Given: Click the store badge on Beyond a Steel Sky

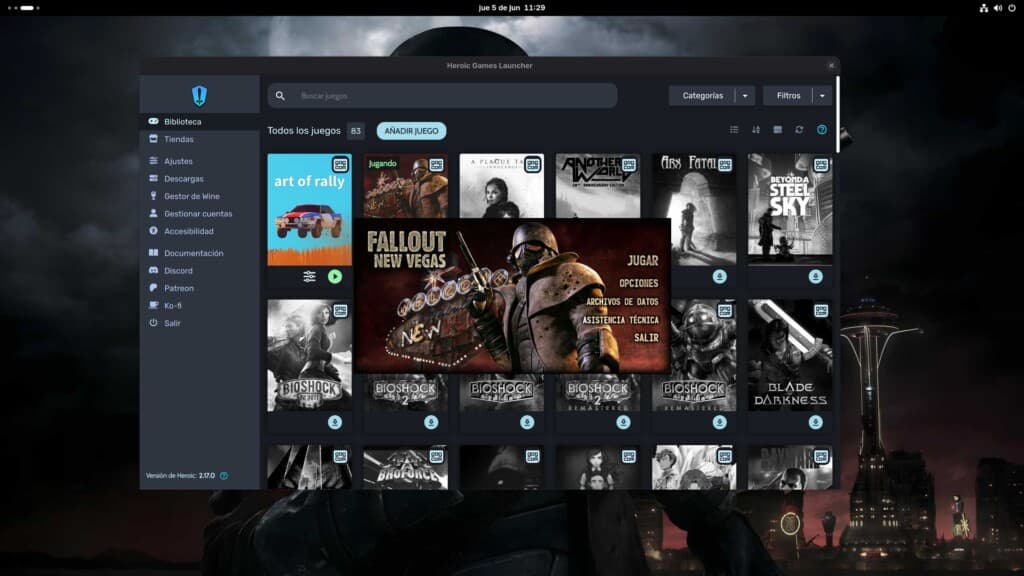Looking at the screenshot, I should 821,165.
